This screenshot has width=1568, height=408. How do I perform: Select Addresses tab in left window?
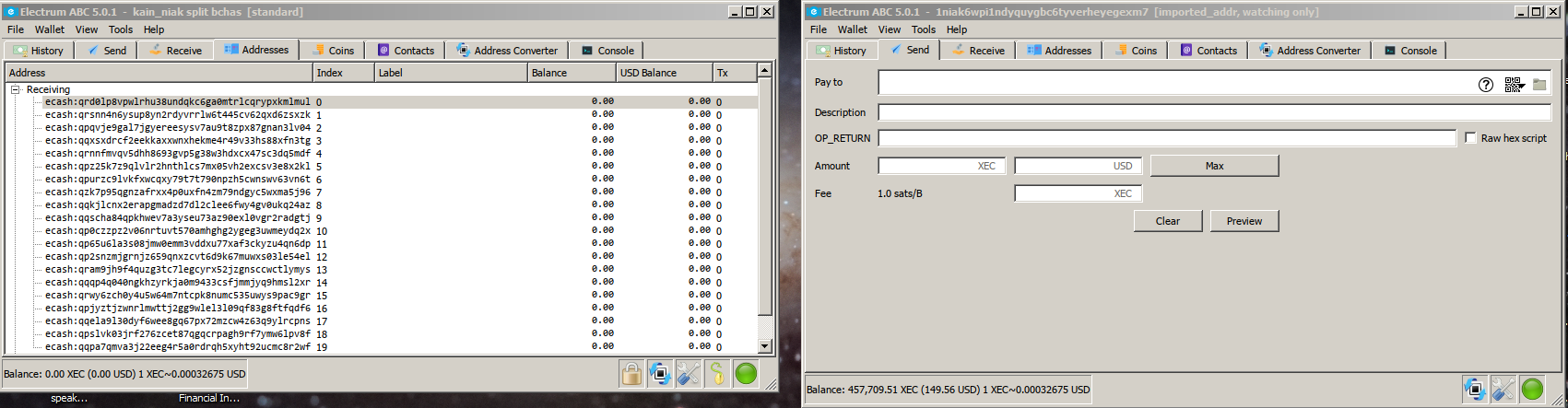point(255,50)
